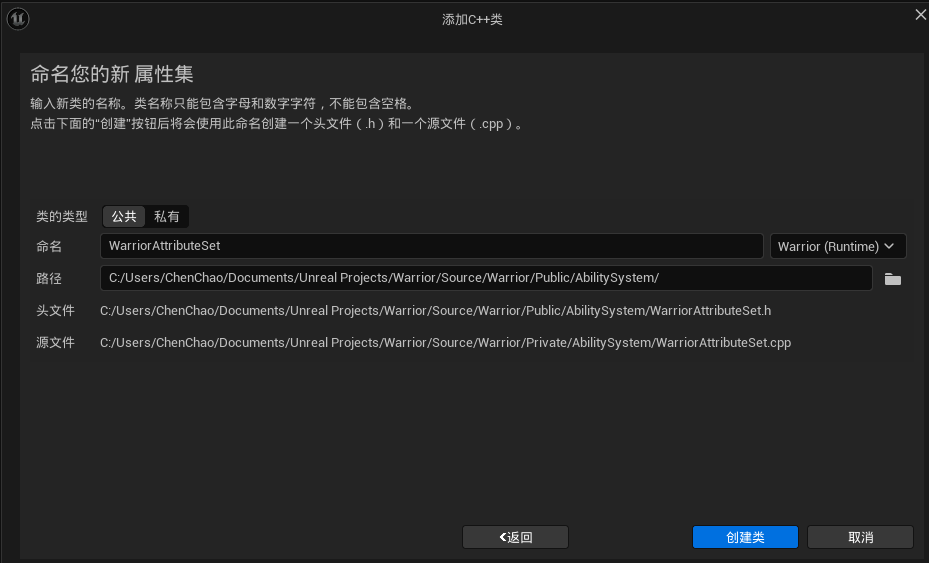Click the 取消 cancel button
Viewport: 929px width, 563px height.
pyautogui.click(x=860, y=537)
